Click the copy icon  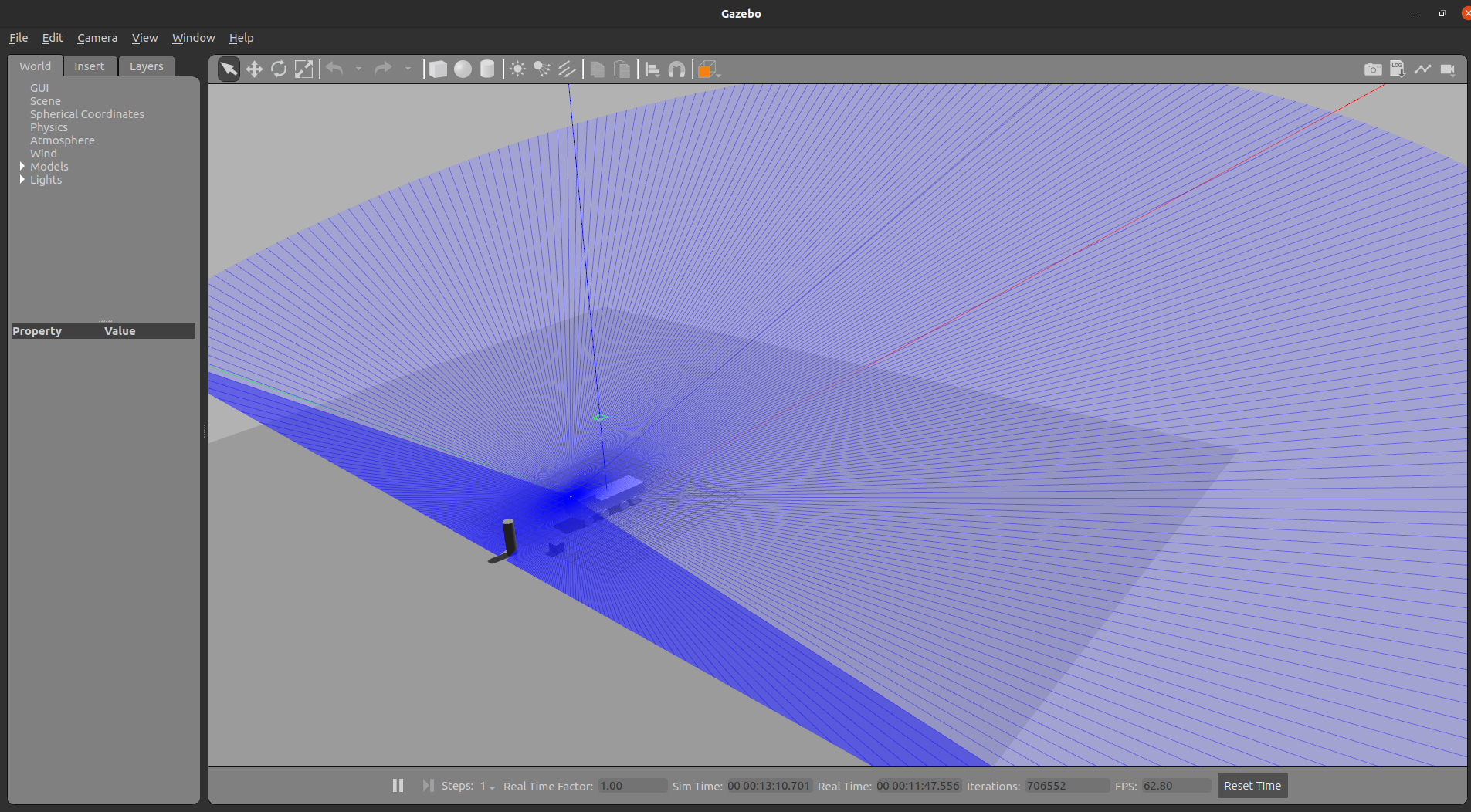[x=597, y=69]
